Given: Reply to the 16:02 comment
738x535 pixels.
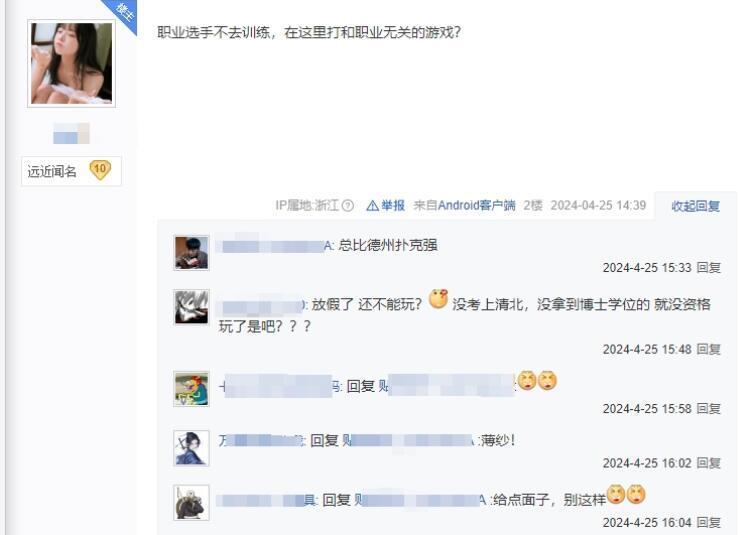Looking at the screenshot, I should (x=708, y=463).
